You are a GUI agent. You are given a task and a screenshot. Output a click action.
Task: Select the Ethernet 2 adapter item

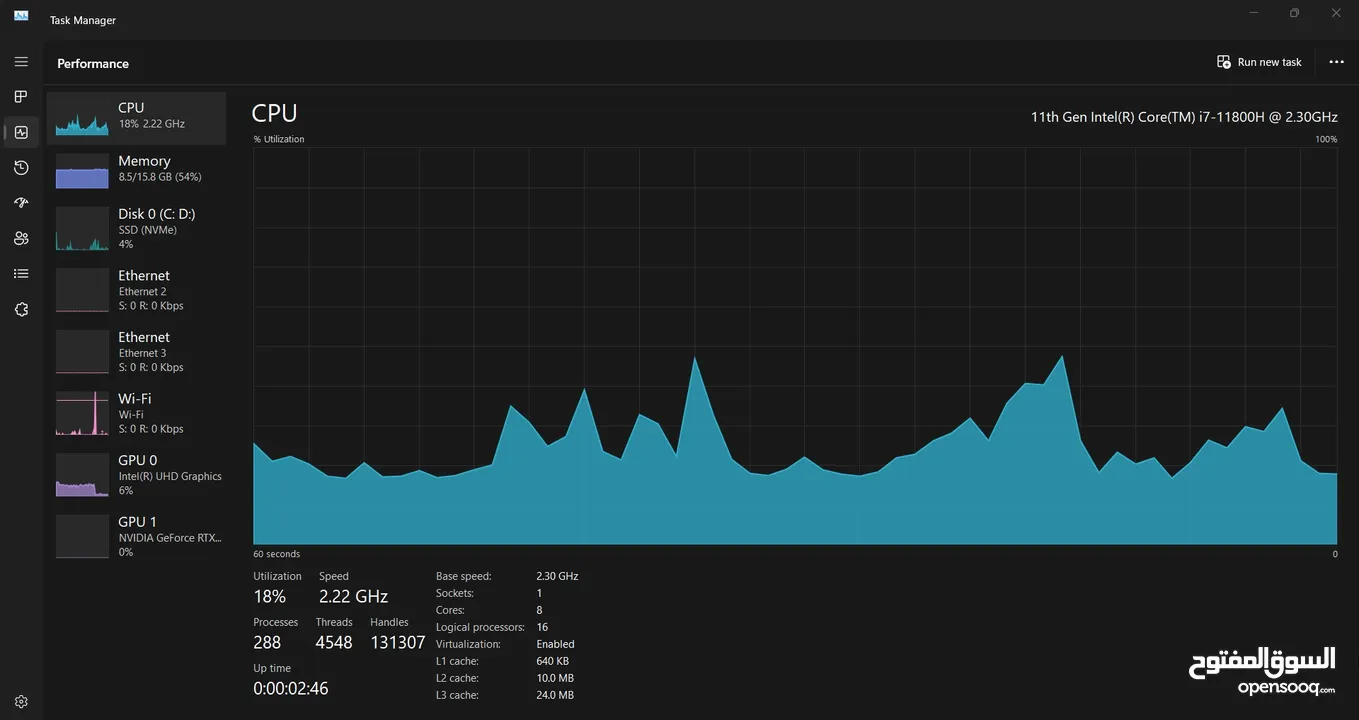pyautogui.click(x=136, y=290)
